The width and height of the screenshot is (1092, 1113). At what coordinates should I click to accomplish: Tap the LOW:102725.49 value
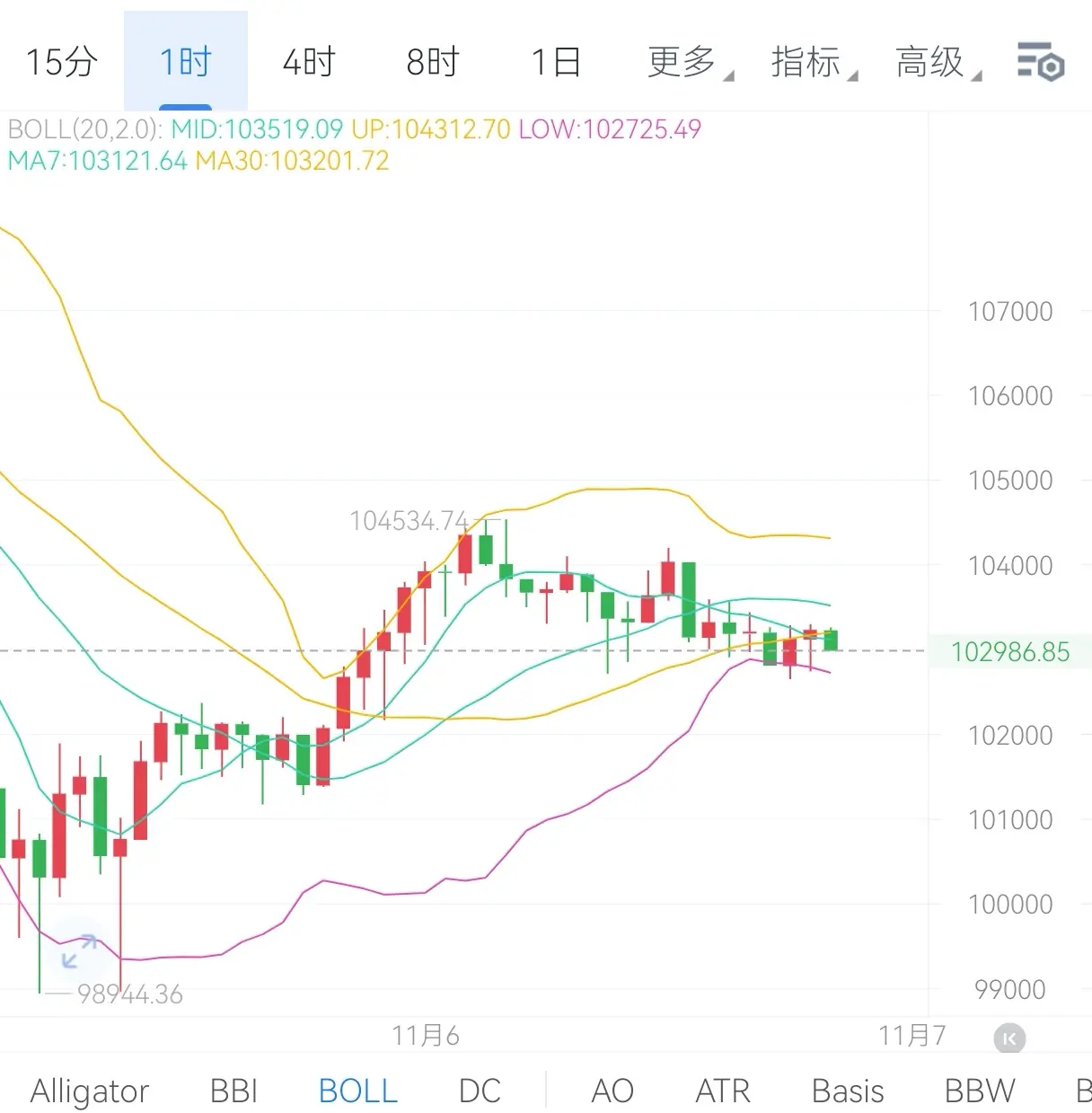[610, 129]
